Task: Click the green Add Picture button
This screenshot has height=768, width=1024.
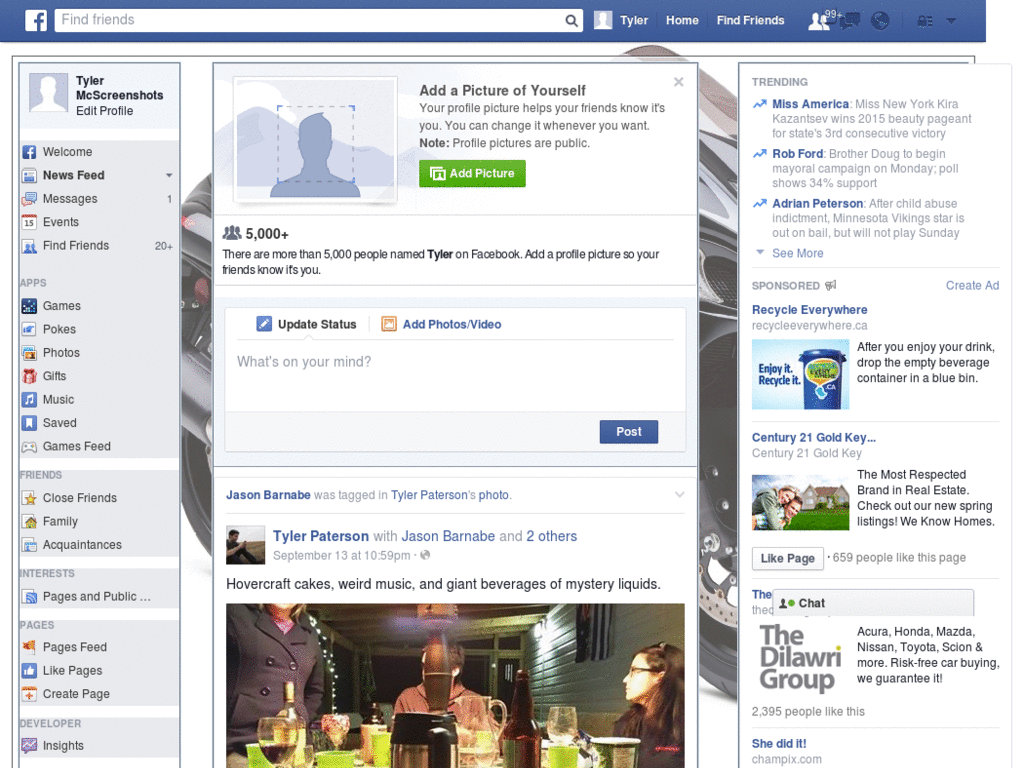Action: pos(472,174)
